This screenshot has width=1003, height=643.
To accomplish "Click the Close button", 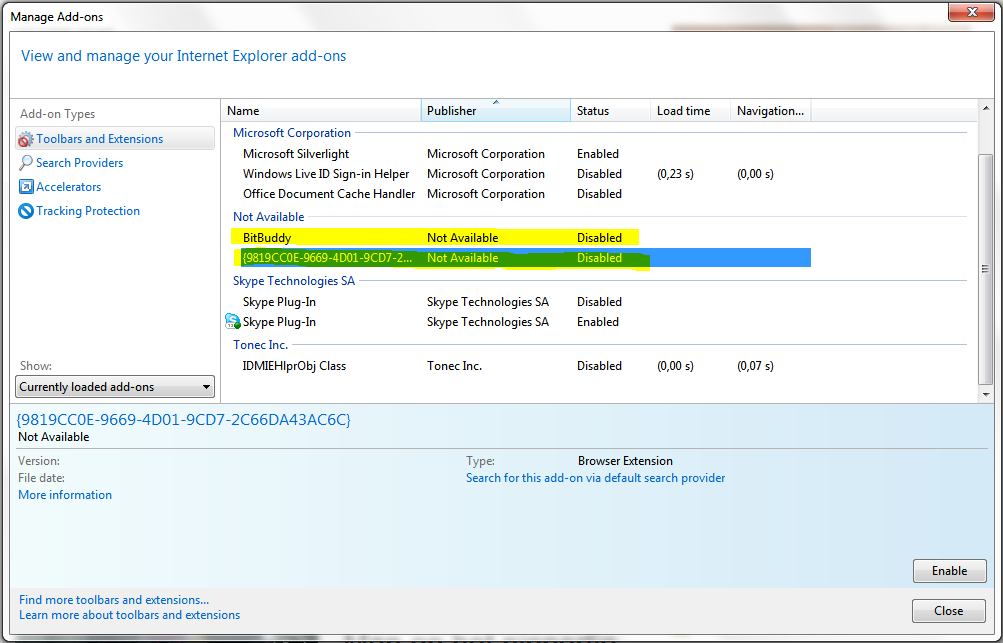I will click(x=949, y=611).
